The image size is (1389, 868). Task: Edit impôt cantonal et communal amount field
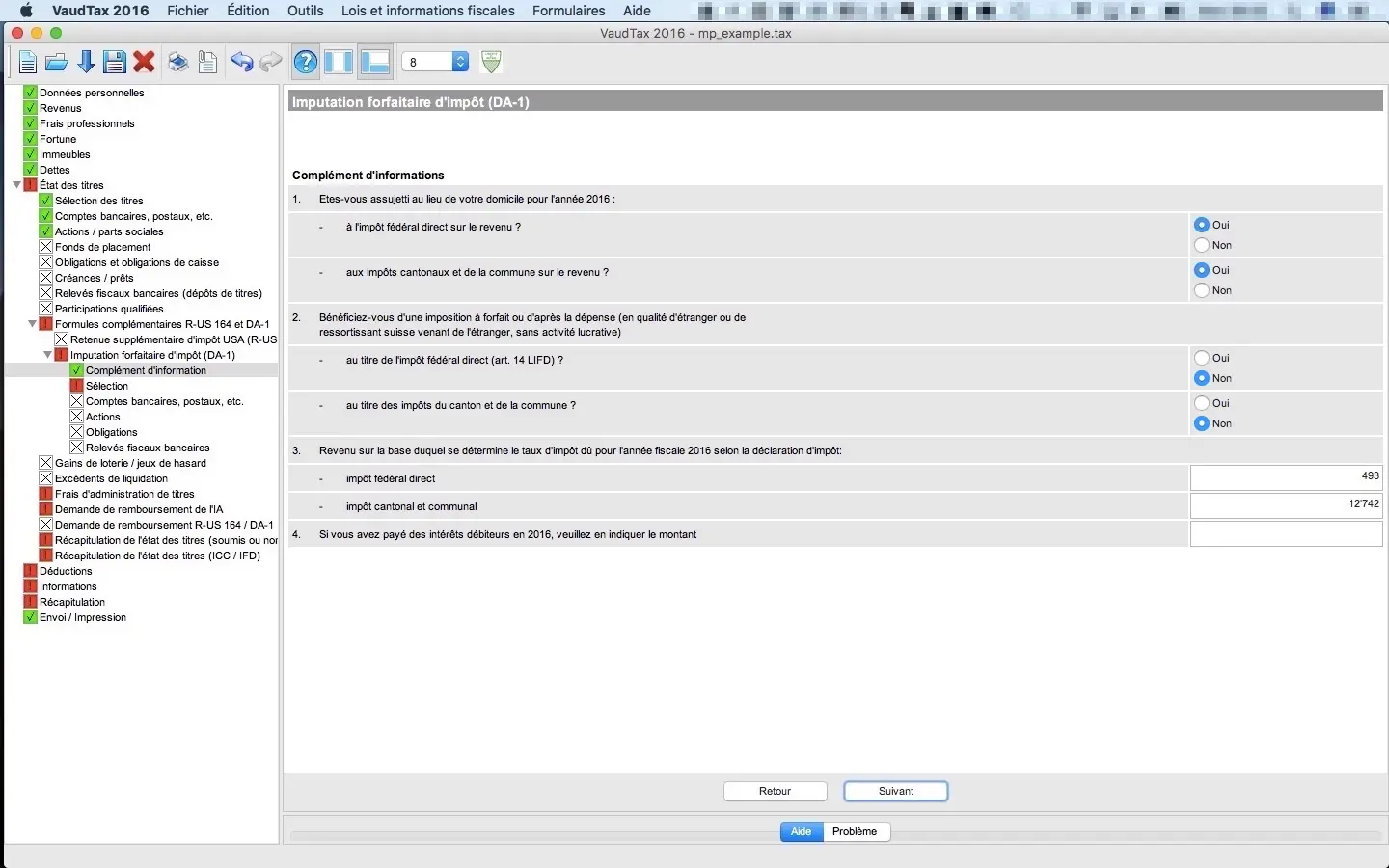(x=1287, y=505)
